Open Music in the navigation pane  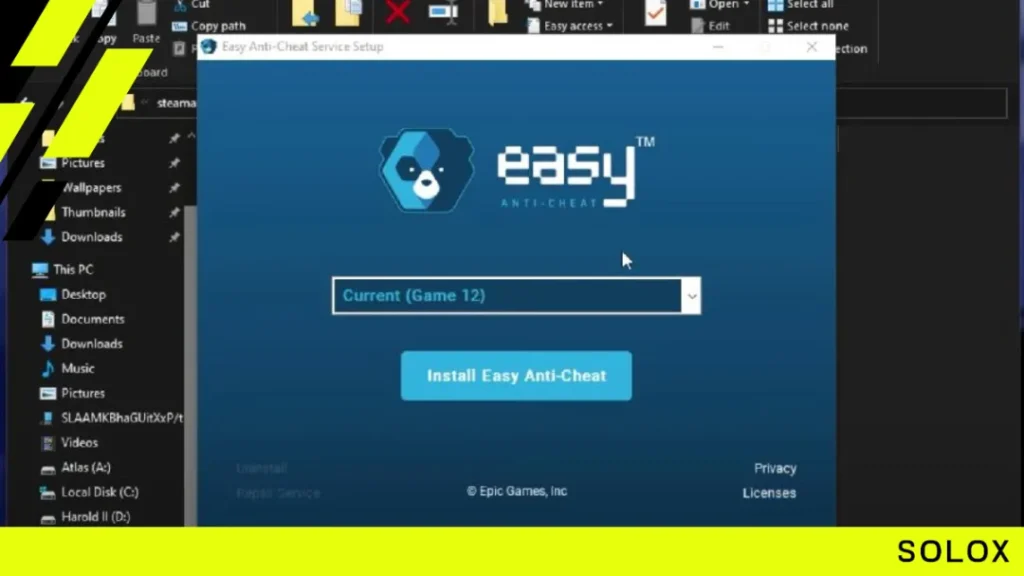coord(67,368)
